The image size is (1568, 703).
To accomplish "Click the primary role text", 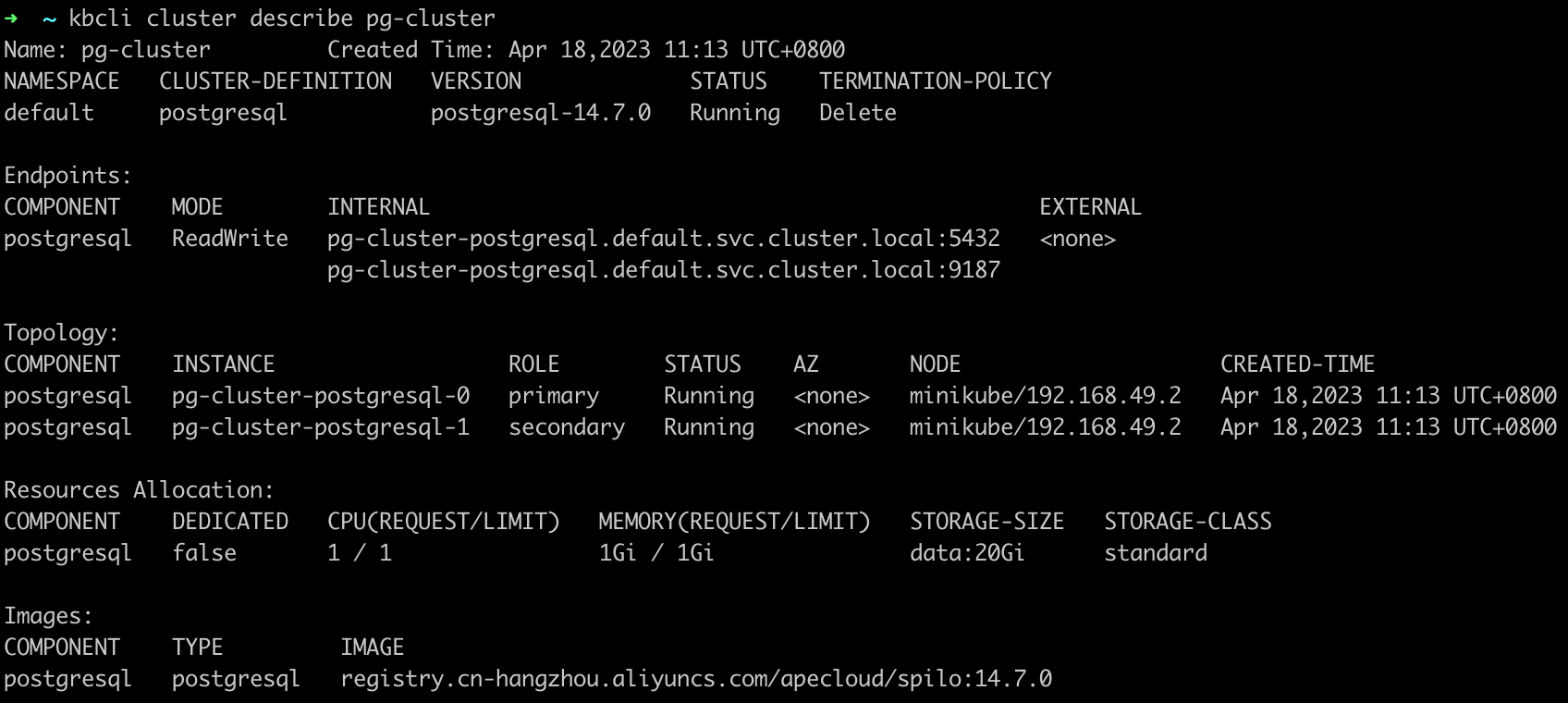I will tap(554, 396).
